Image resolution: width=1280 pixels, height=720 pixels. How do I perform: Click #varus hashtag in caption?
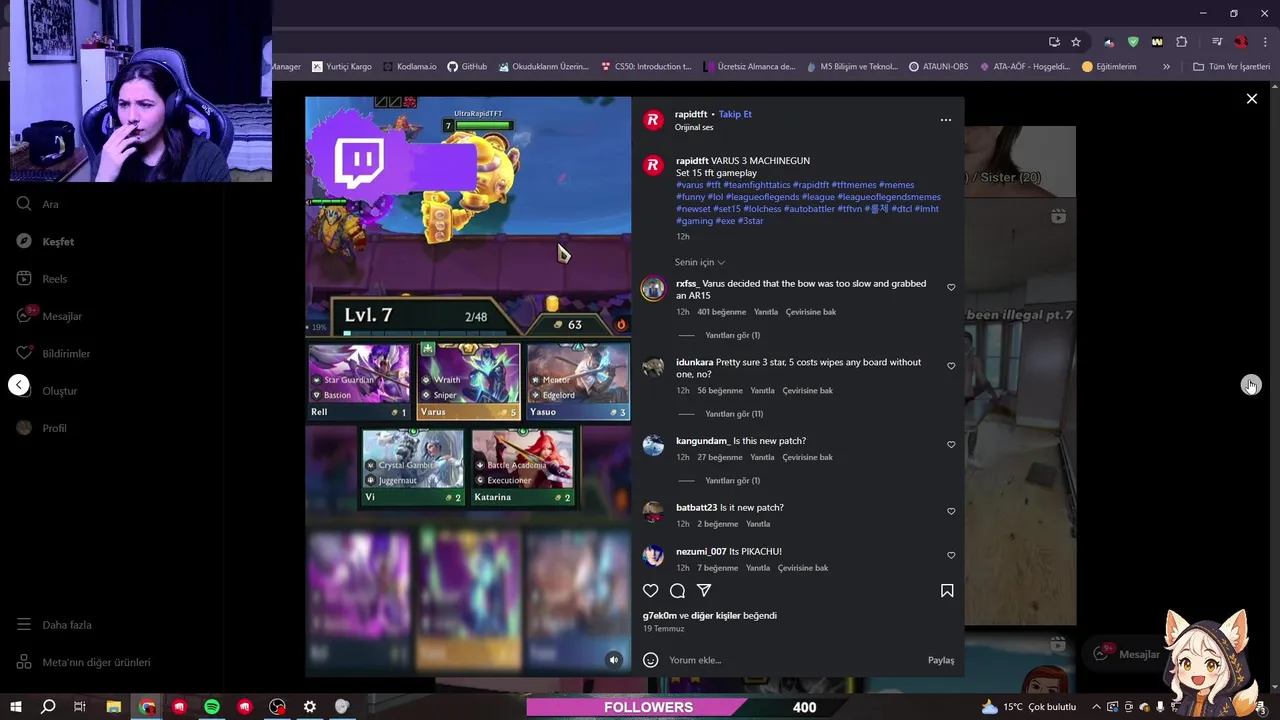(690, 185)
